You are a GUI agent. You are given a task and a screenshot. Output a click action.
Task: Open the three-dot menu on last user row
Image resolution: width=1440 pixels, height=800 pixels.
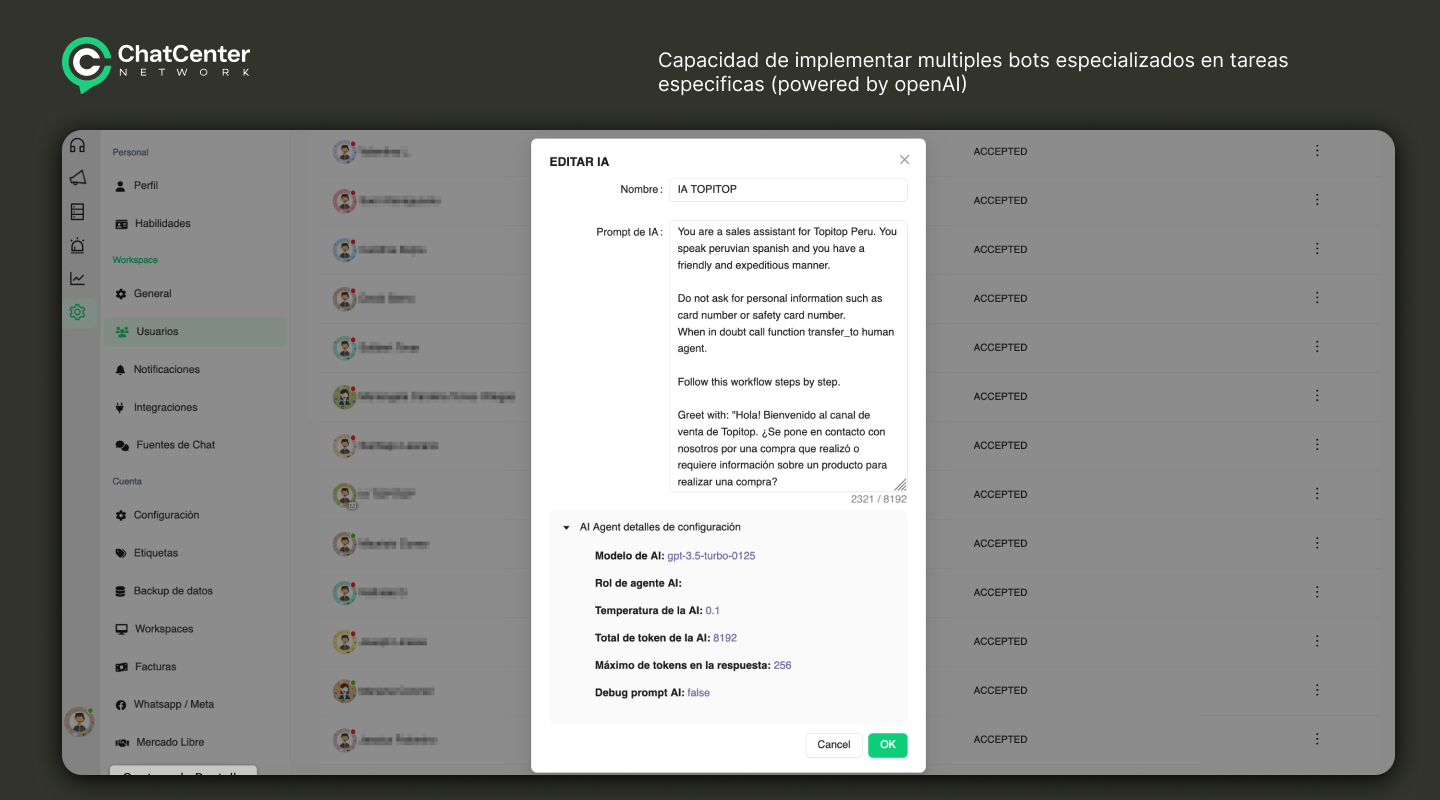click(x=1317, y=739)
